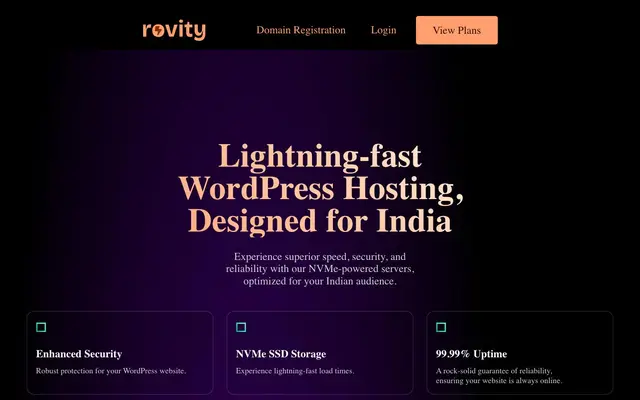Select the Enhanced Security heading
Screen dimensions: 640x400
(79, 354)
